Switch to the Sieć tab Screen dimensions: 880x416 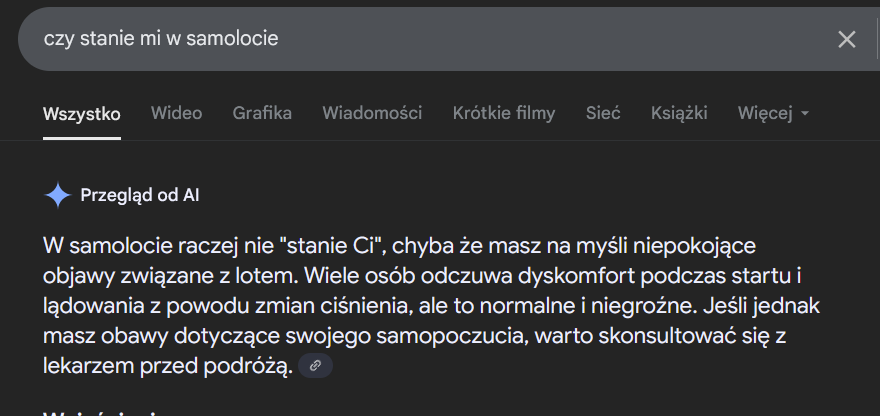[603, 113]
